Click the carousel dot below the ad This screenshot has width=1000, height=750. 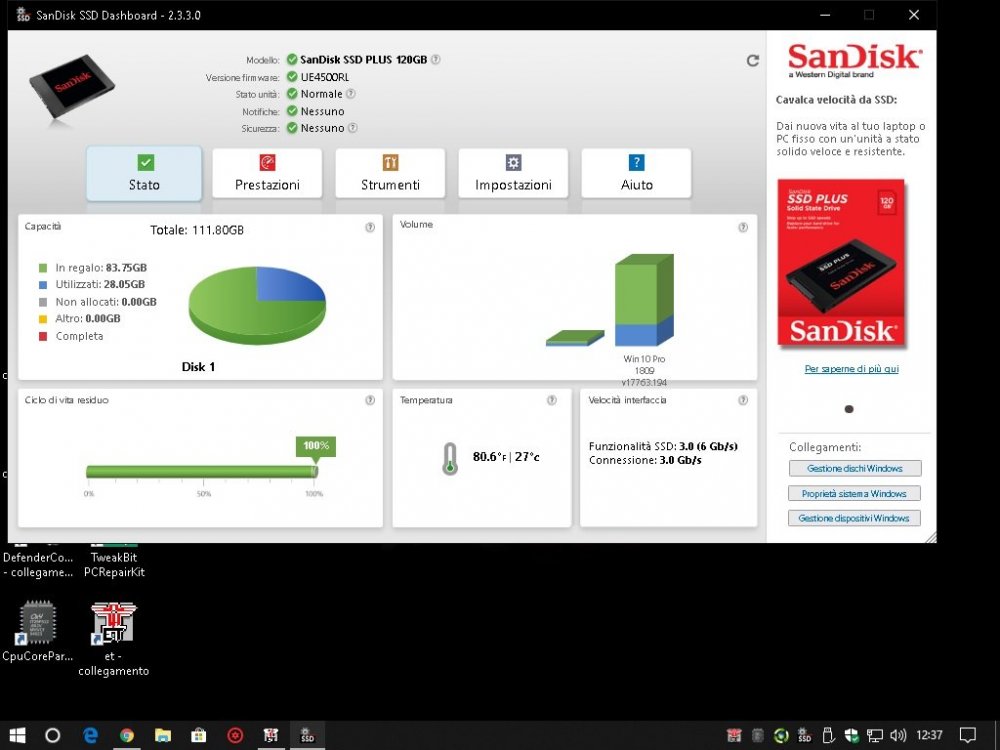pos(849,409)
